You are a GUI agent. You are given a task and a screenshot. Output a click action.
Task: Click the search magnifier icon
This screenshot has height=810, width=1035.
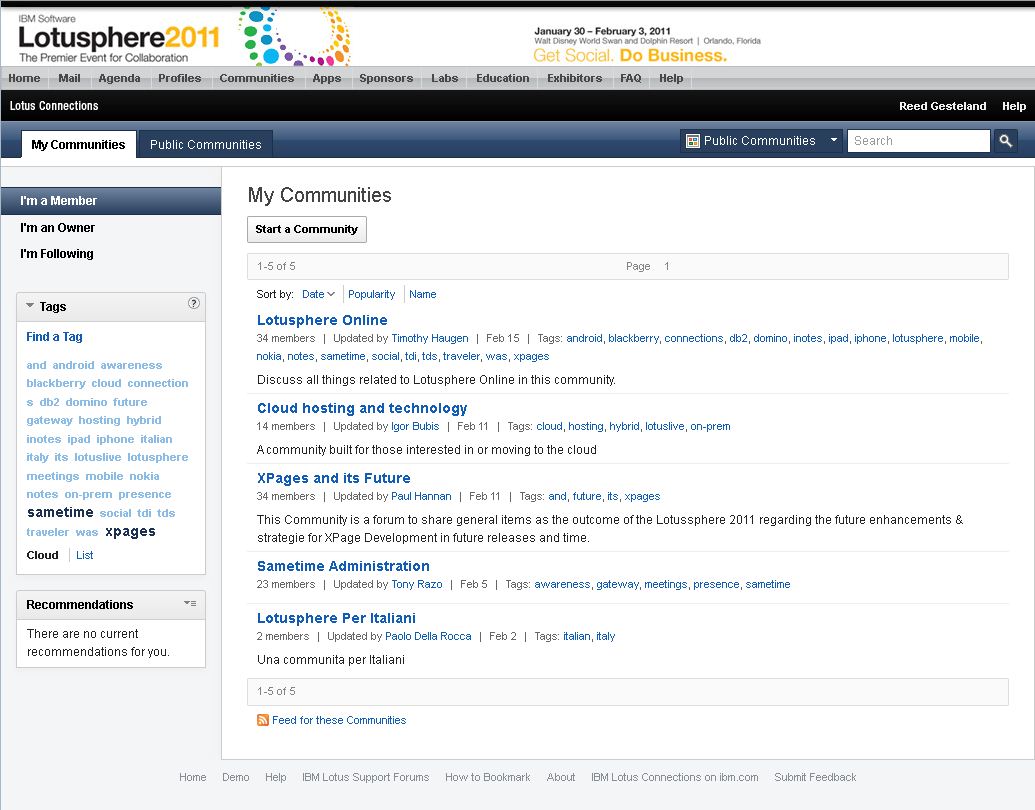[x=1005, y=141]
